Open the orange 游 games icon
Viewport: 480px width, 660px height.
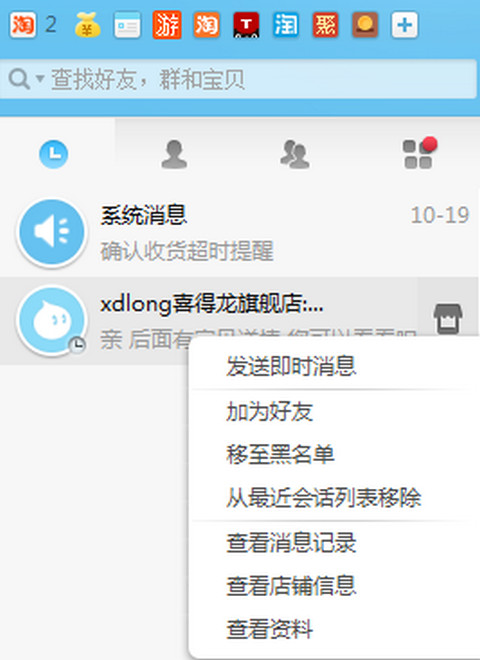(167, 25)
